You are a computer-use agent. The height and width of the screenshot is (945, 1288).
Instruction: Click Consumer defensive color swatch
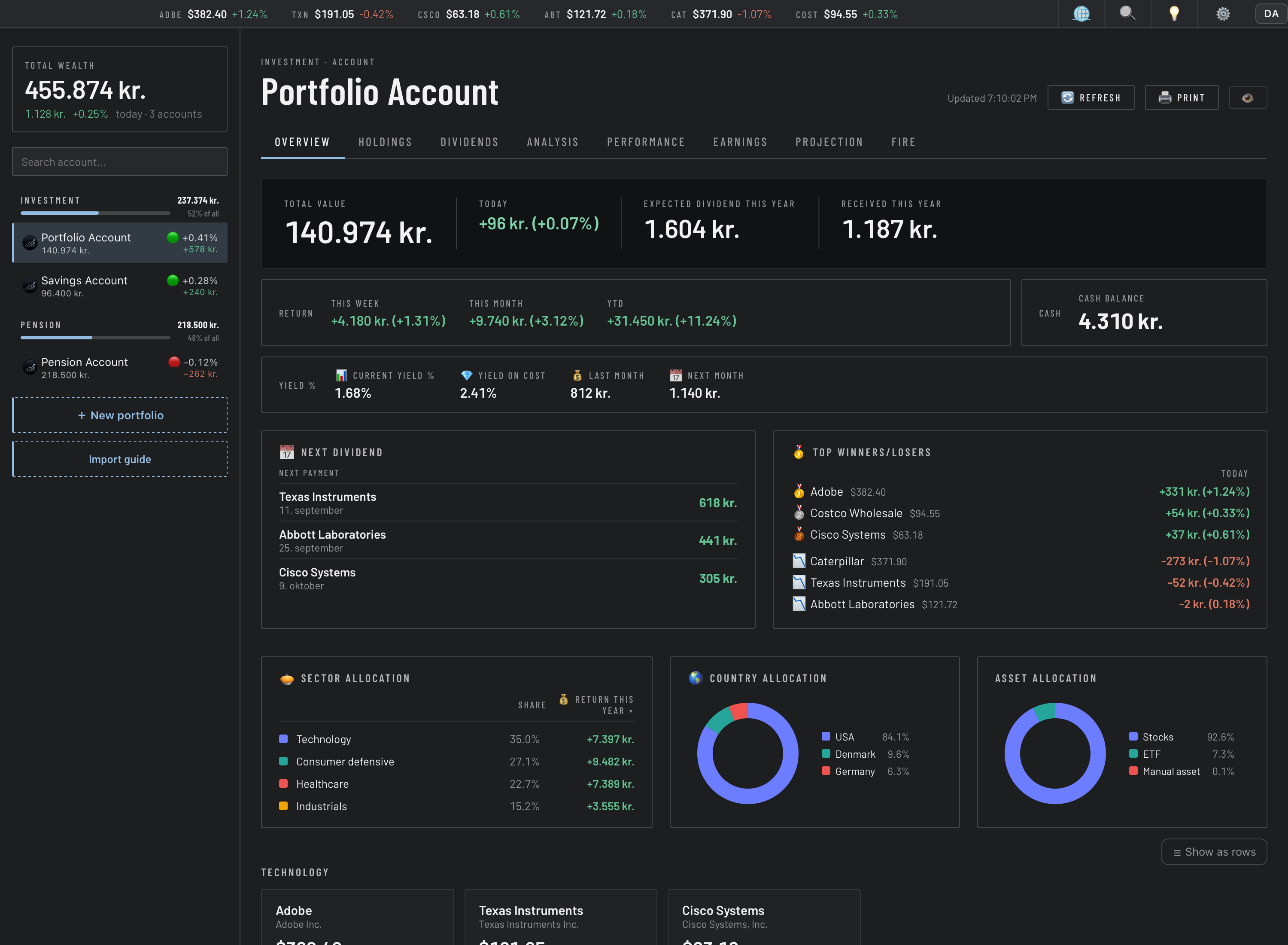[x=283, y=762]
